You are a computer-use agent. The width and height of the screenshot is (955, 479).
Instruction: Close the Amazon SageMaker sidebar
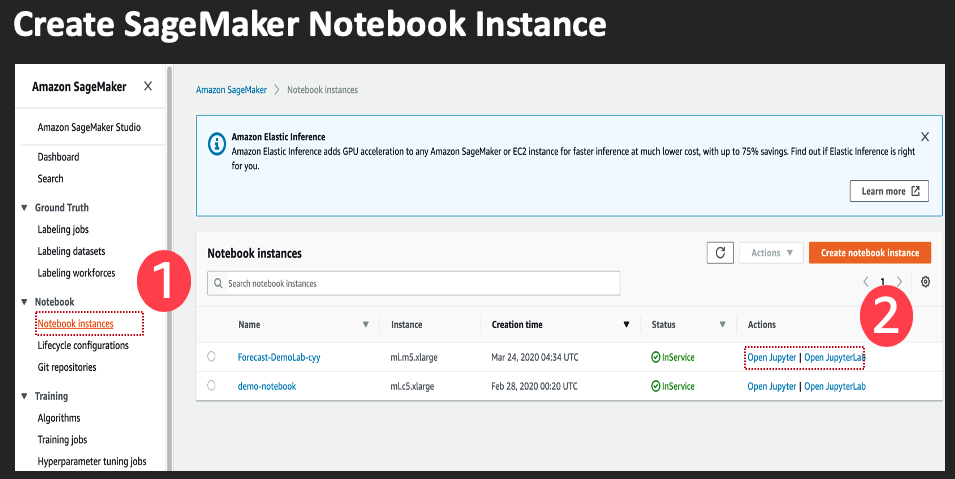tap(148, 87)
